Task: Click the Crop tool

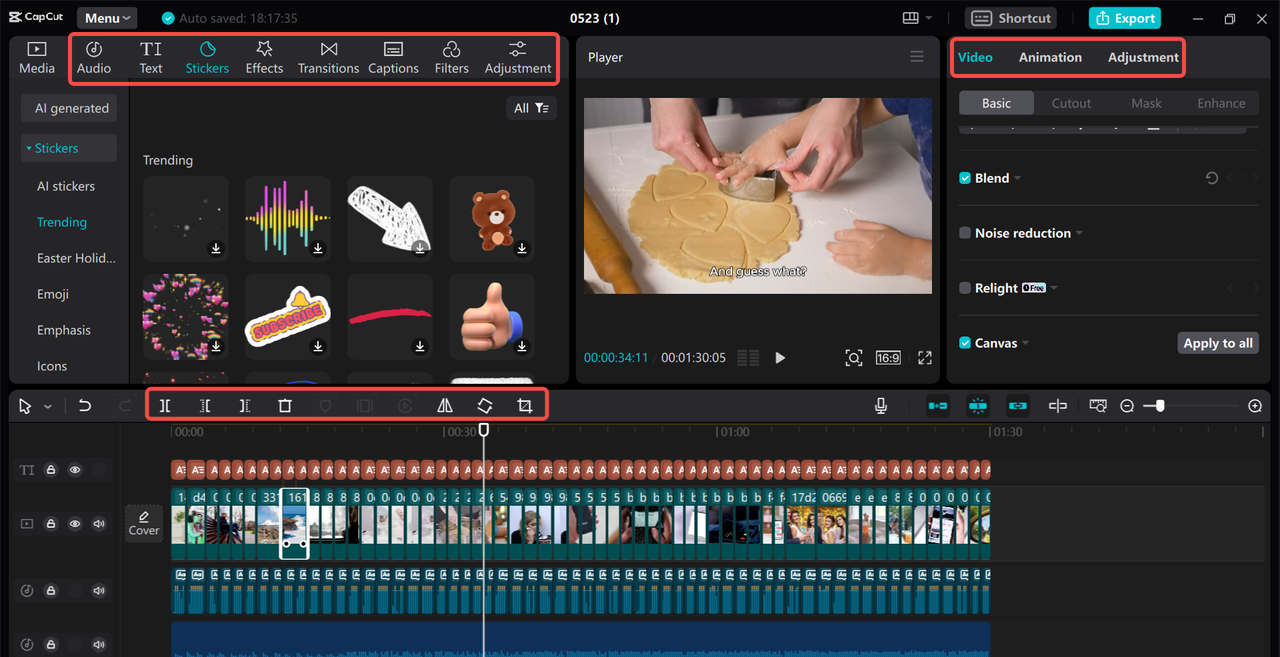Action: coord(525,406)
